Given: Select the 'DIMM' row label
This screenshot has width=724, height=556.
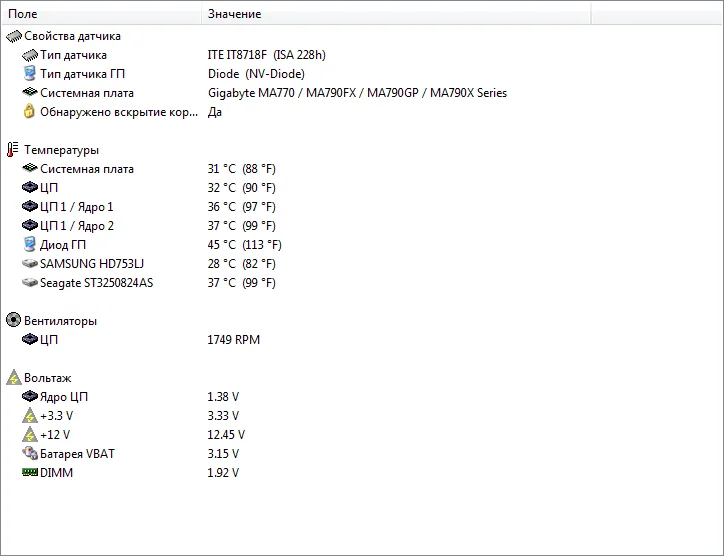Looking at the screenshot, I should pyautogui.click(x=56, y=472).
